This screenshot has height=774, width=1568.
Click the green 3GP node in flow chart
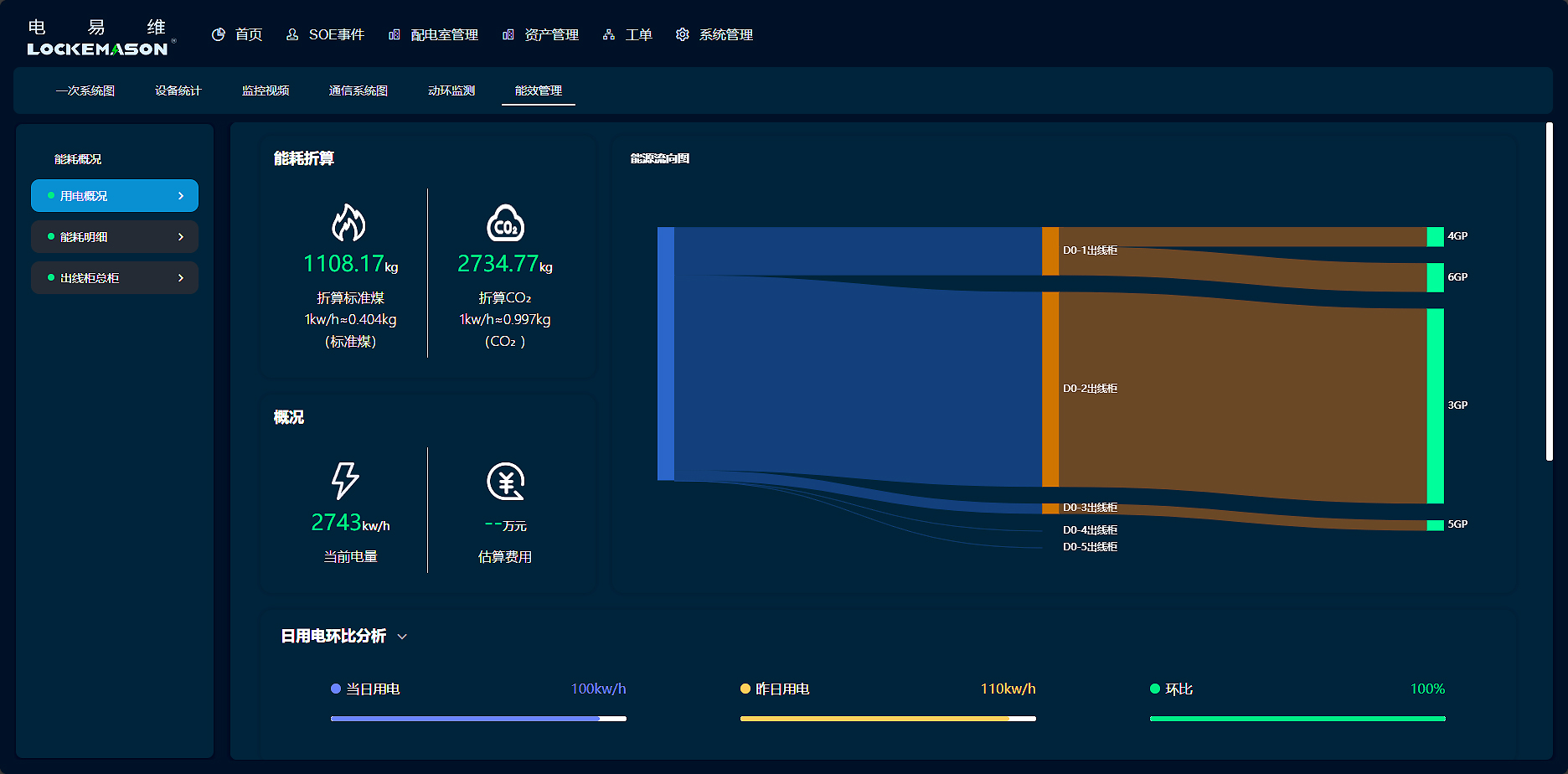[x=1435, y=405]
